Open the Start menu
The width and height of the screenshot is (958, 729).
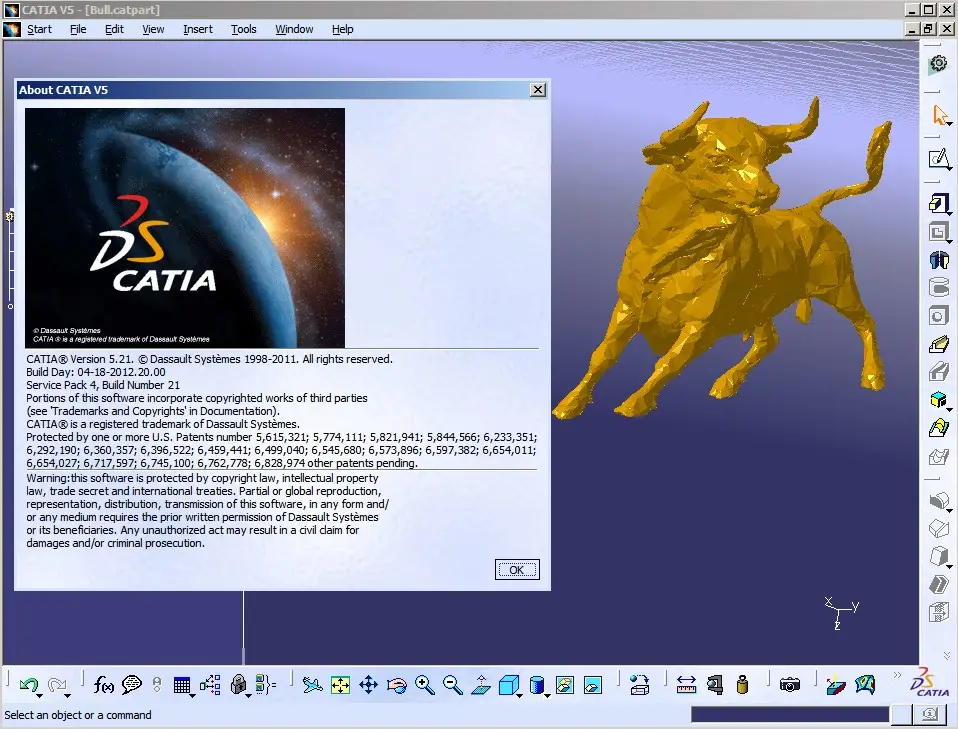(x=39, y=29)
